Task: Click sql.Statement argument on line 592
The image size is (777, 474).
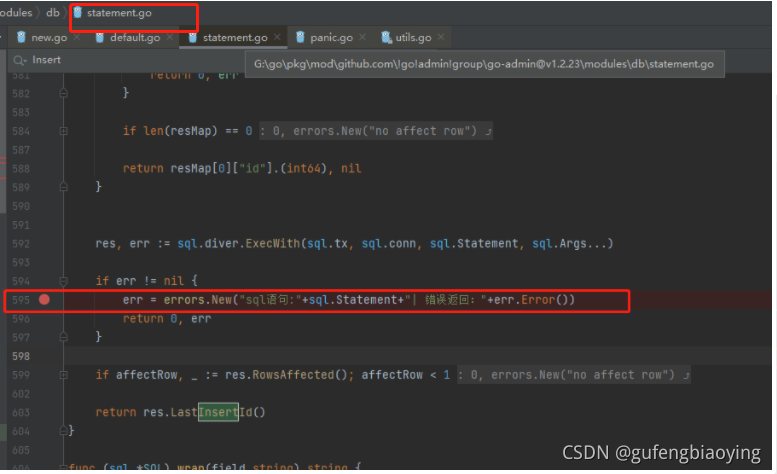Action: (x=474, y=244)
